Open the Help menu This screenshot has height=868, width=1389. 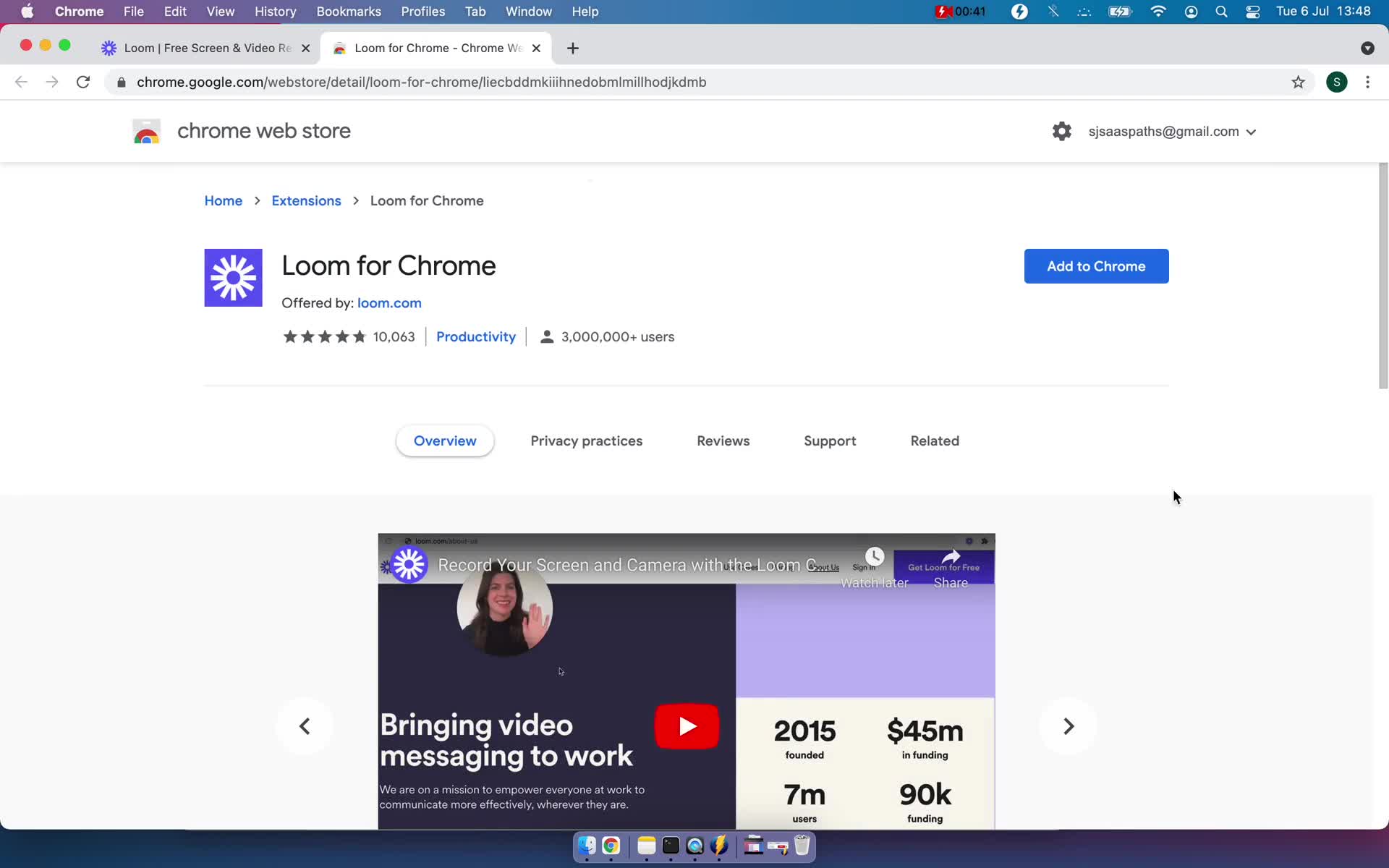tap(585, 12)
